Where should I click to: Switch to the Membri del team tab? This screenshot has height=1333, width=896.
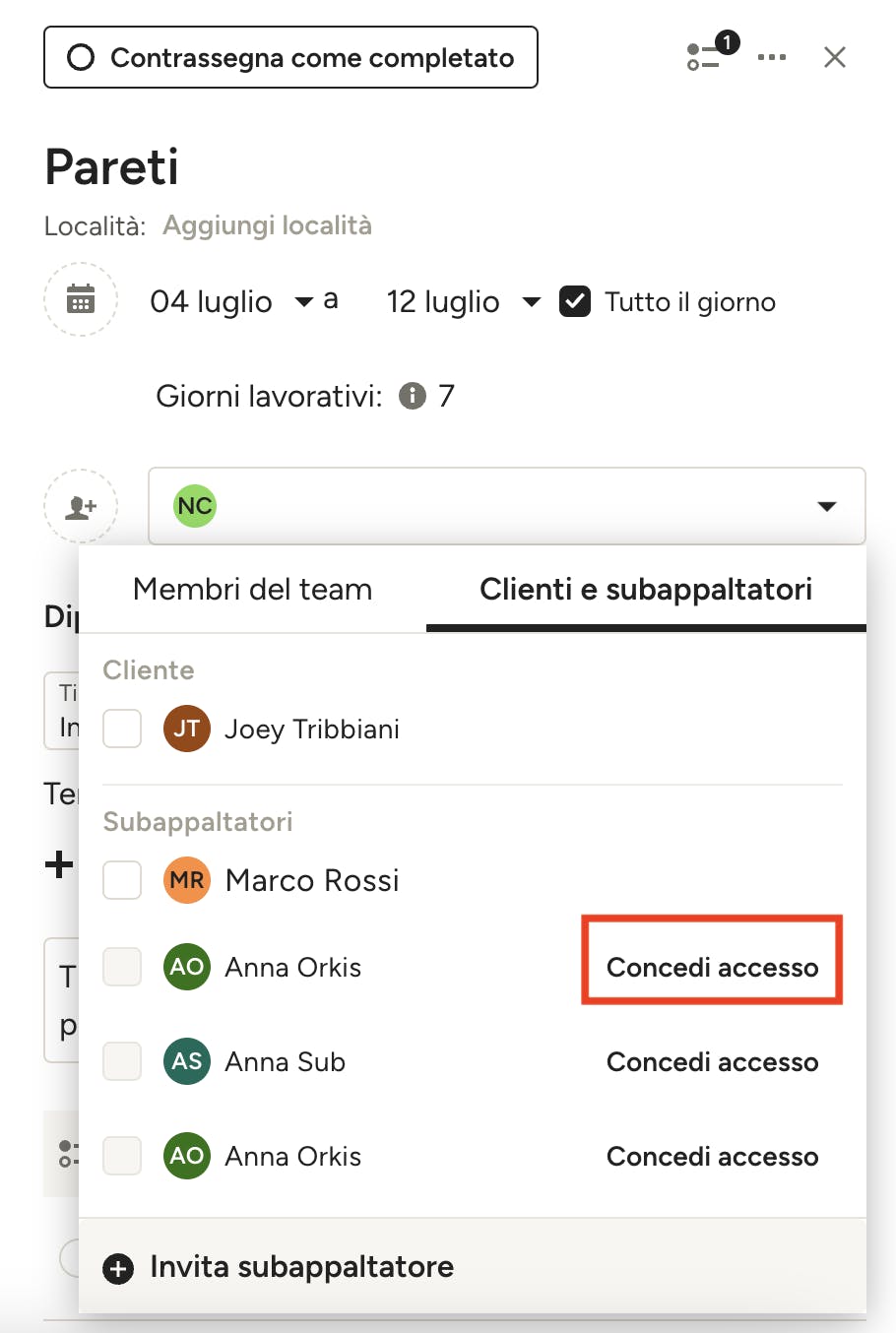coord(252,589)
